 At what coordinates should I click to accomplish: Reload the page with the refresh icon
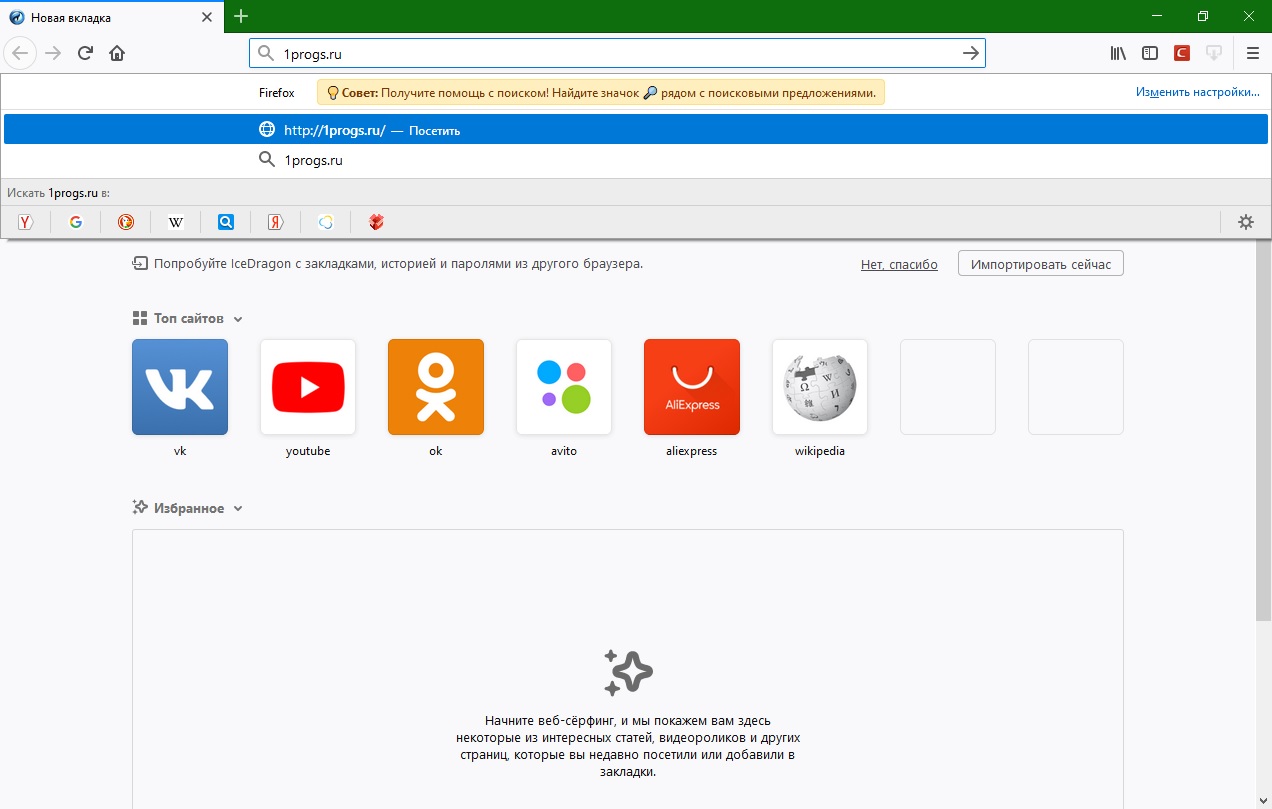pos(85,53)
